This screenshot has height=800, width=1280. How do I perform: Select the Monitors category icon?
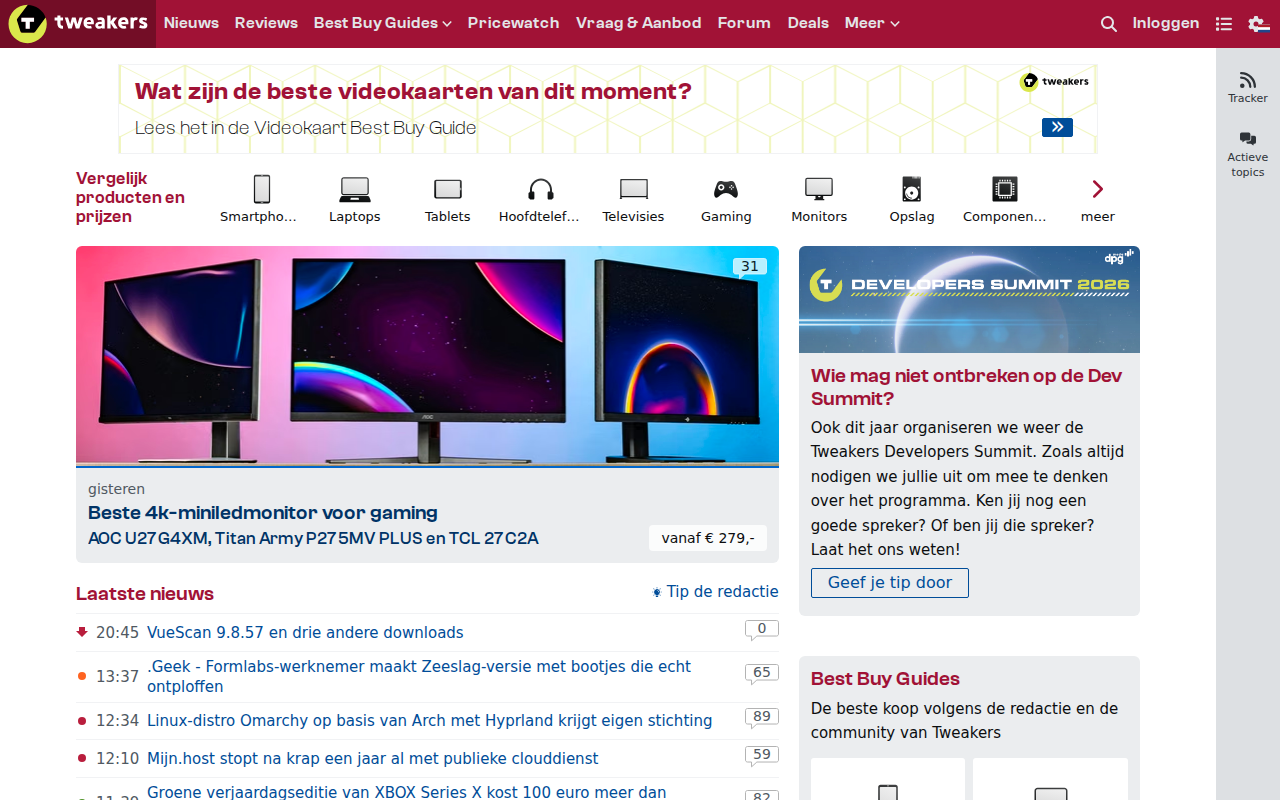[819, 189]
